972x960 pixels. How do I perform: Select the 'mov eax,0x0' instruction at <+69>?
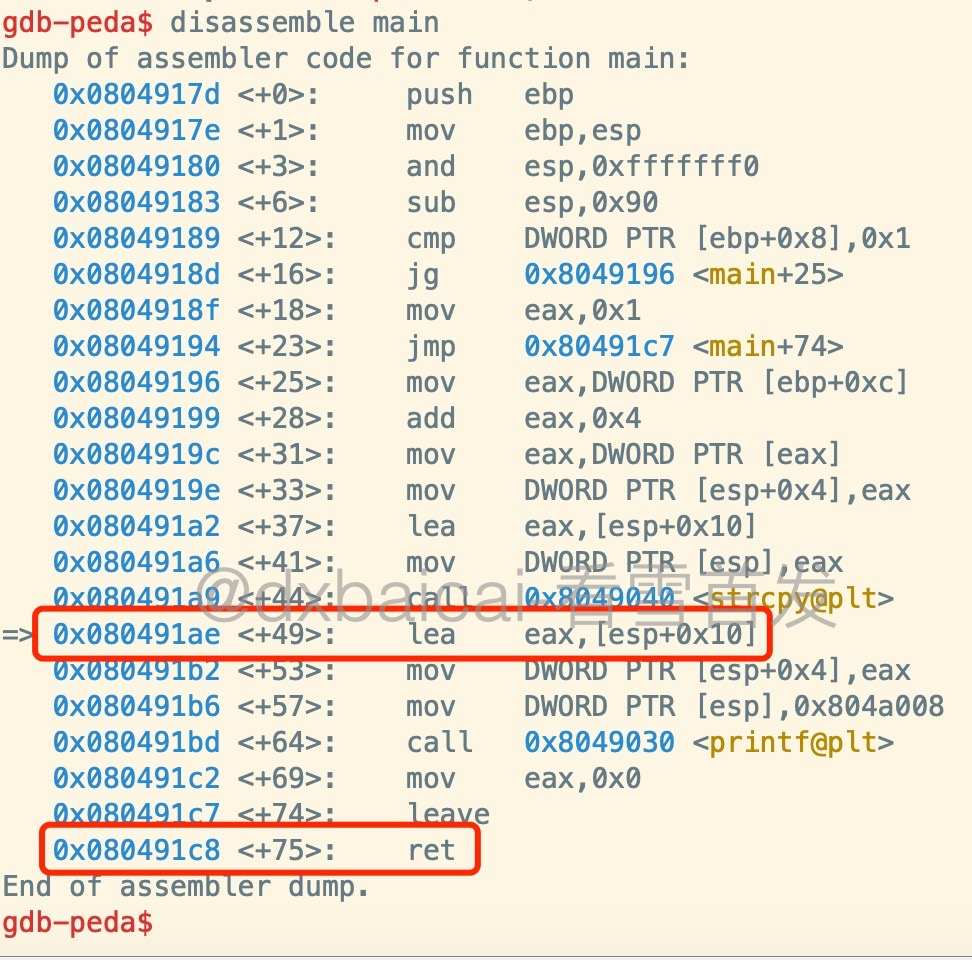[x=523, y=777]
